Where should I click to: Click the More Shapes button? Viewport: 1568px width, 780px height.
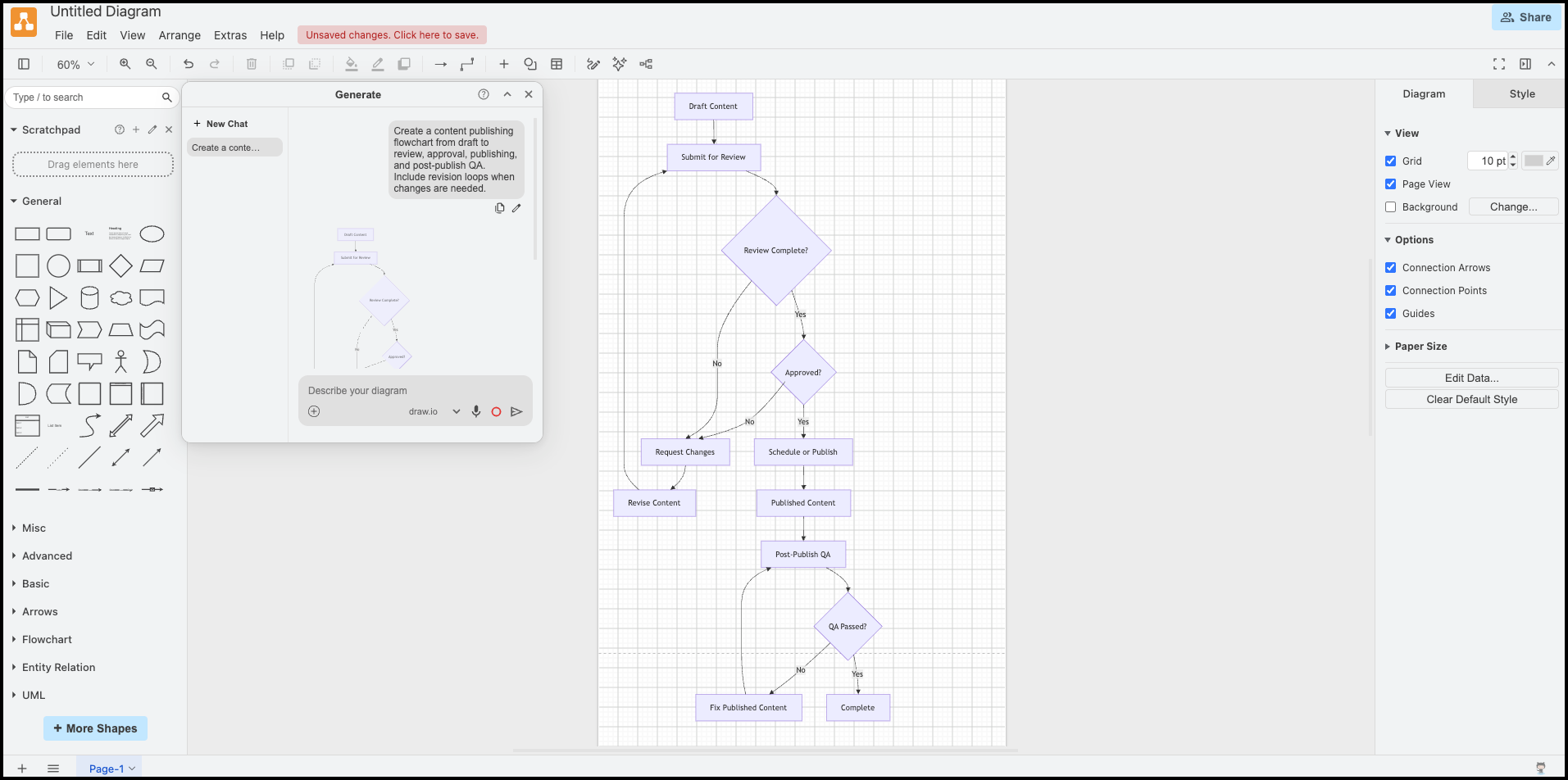(95, 728)
